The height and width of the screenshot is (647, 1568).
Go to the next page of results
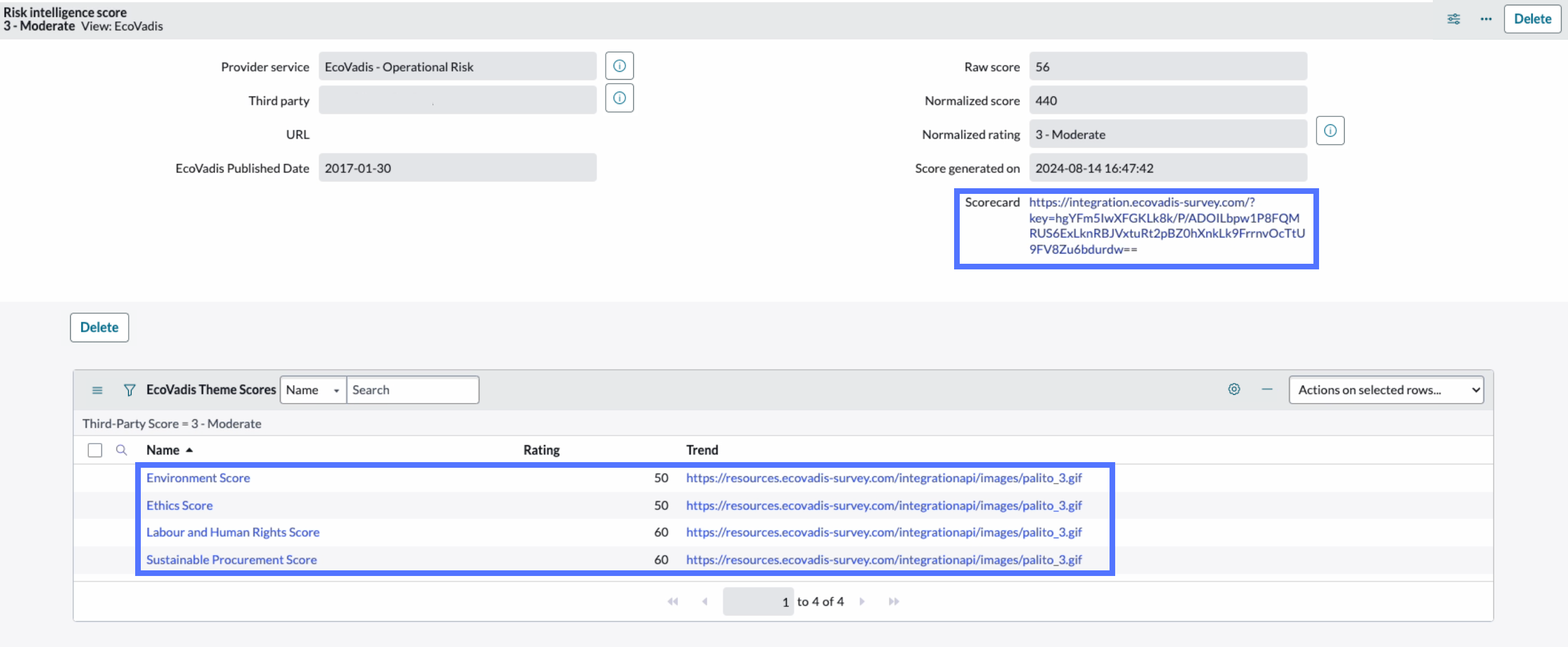[862, 601]
